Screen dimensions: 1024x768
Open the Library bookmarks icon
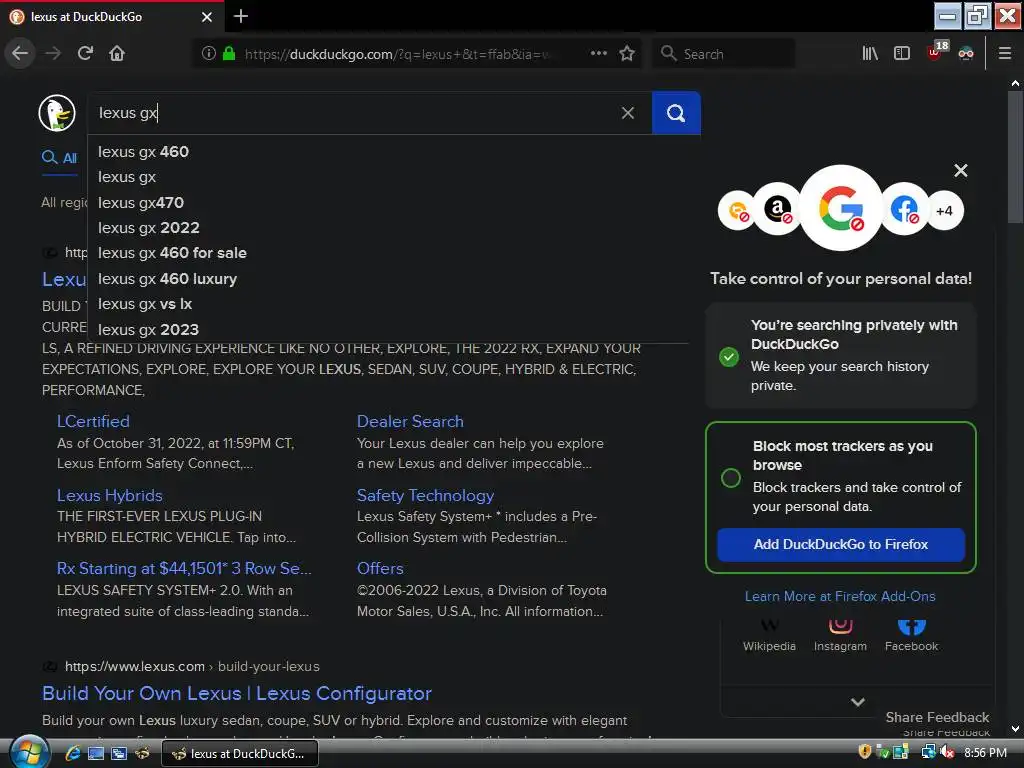coord(870,53)
